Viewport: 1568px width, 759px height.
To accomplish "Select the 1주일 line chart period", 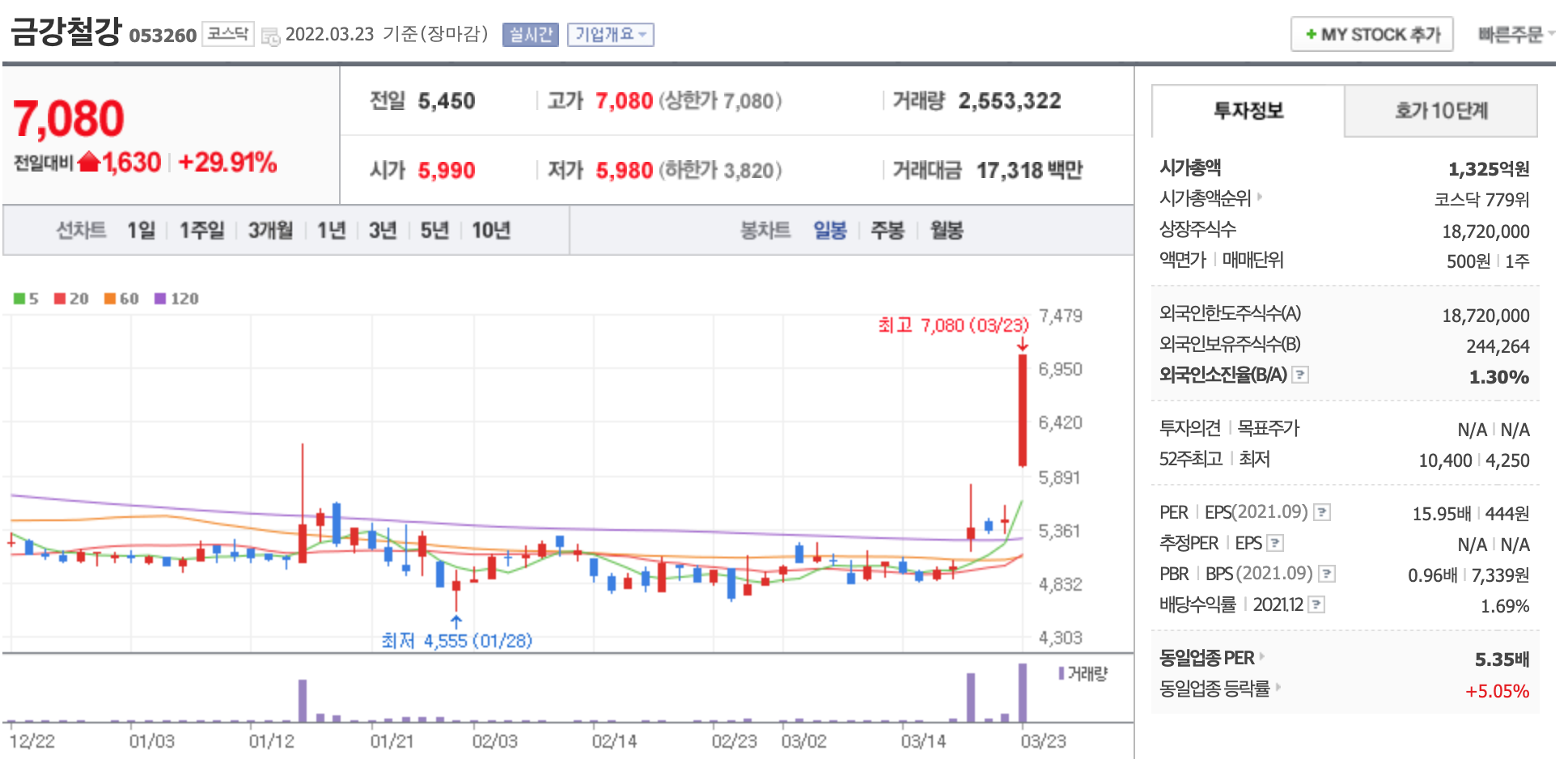I will [x=201, y=231].
